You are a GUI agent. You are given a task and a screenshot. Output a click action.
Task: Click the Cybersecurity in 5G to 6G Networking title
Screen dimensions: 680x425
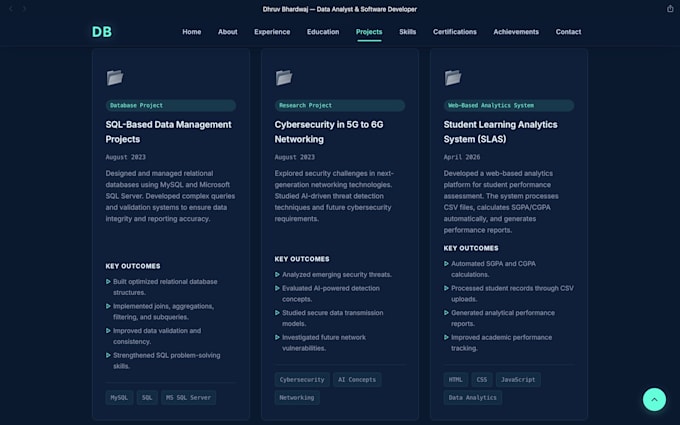click(329, 132)
